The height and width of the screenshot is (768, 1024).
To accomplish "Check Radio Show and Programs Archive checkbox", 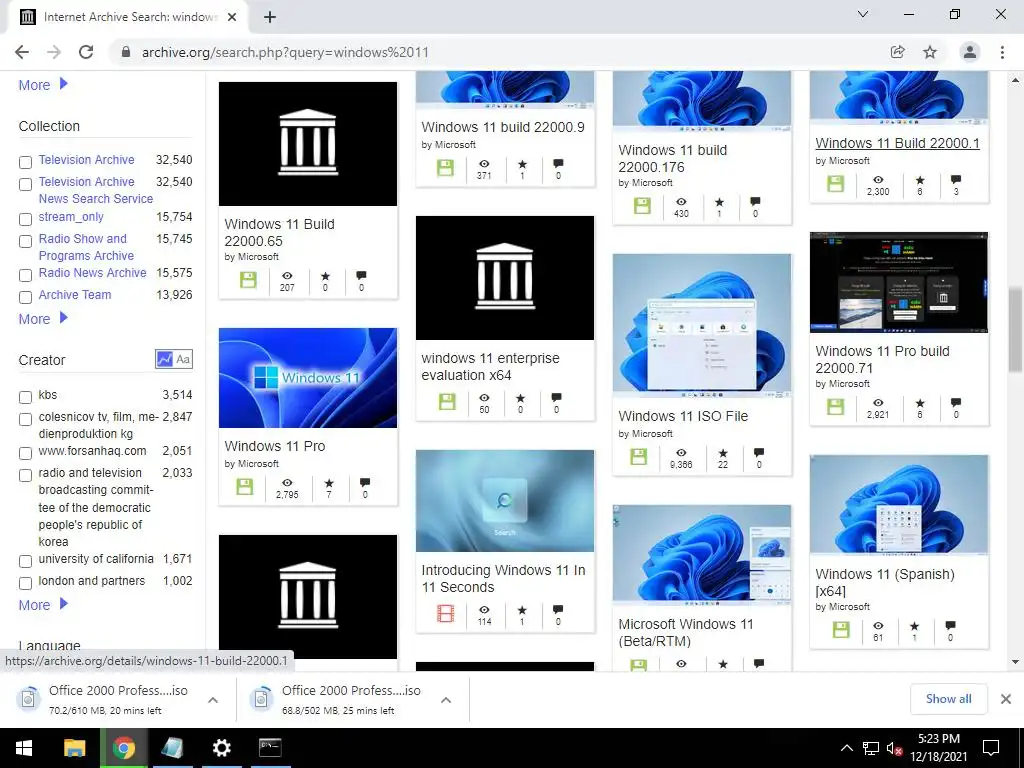I will pyautogui.click(x=25, y=241).
